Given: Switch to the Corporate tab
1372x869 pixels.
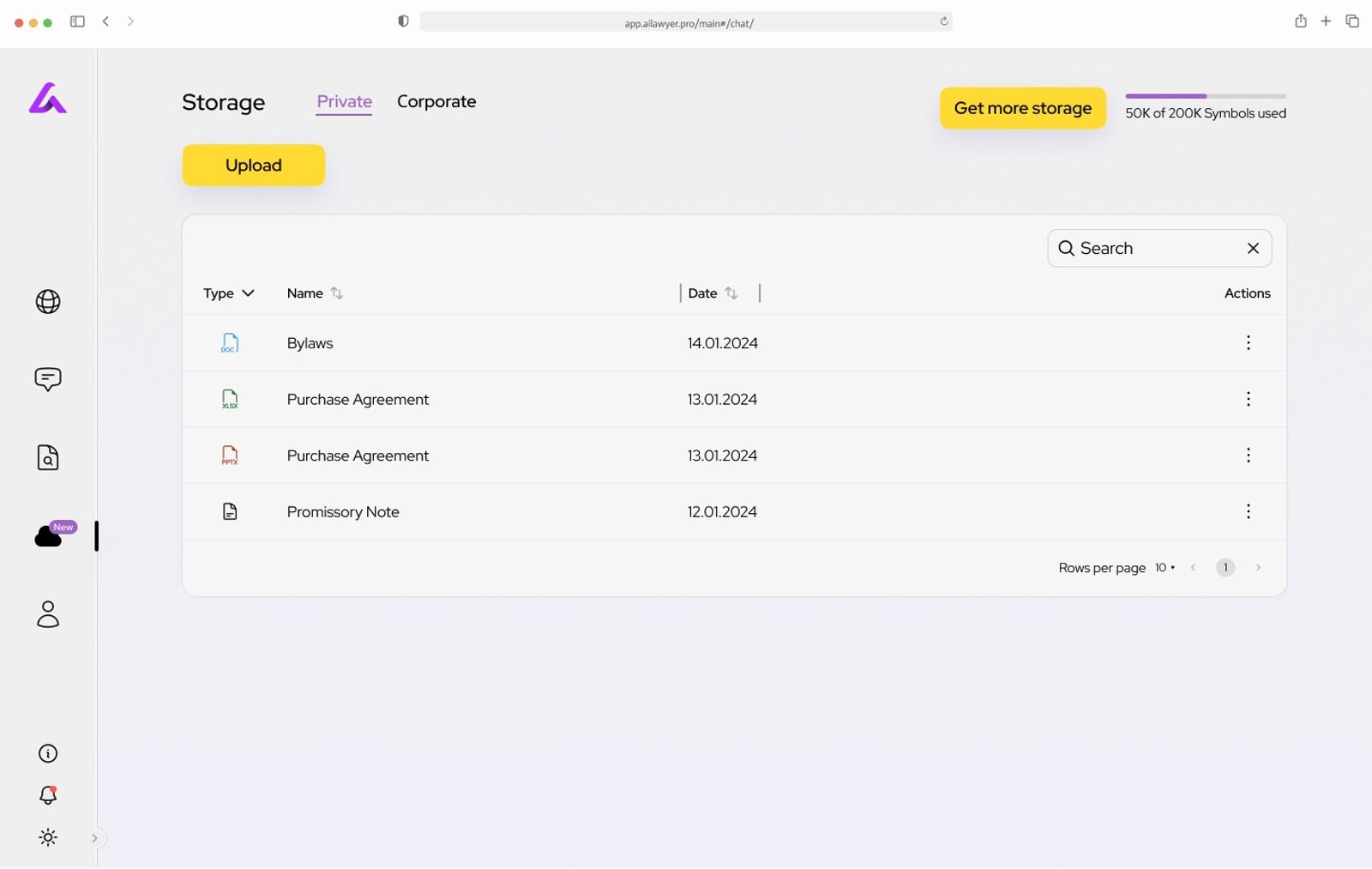Looking at the screenshot, I should [436, 101].
